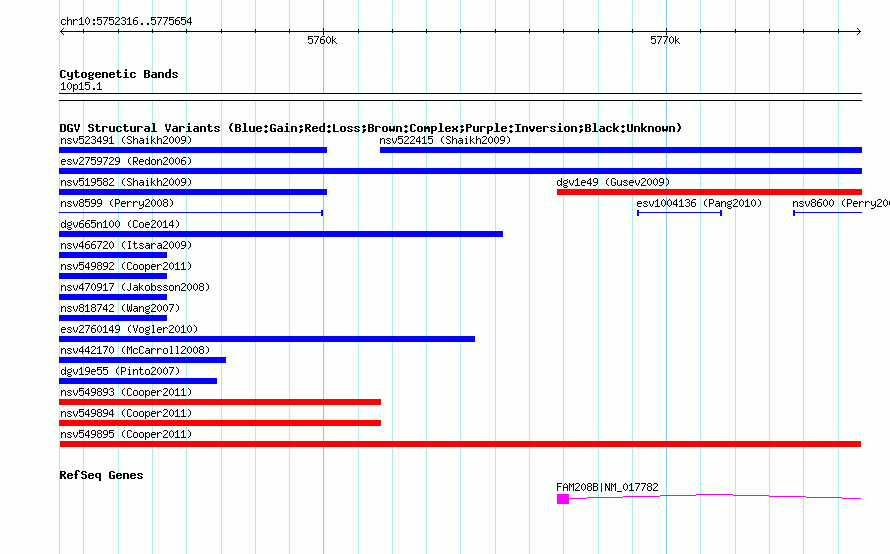Click the nsv8599 (Perry2008) thin blue feature
The height and width of the screenshot is (554, 890).
point(191,213)
